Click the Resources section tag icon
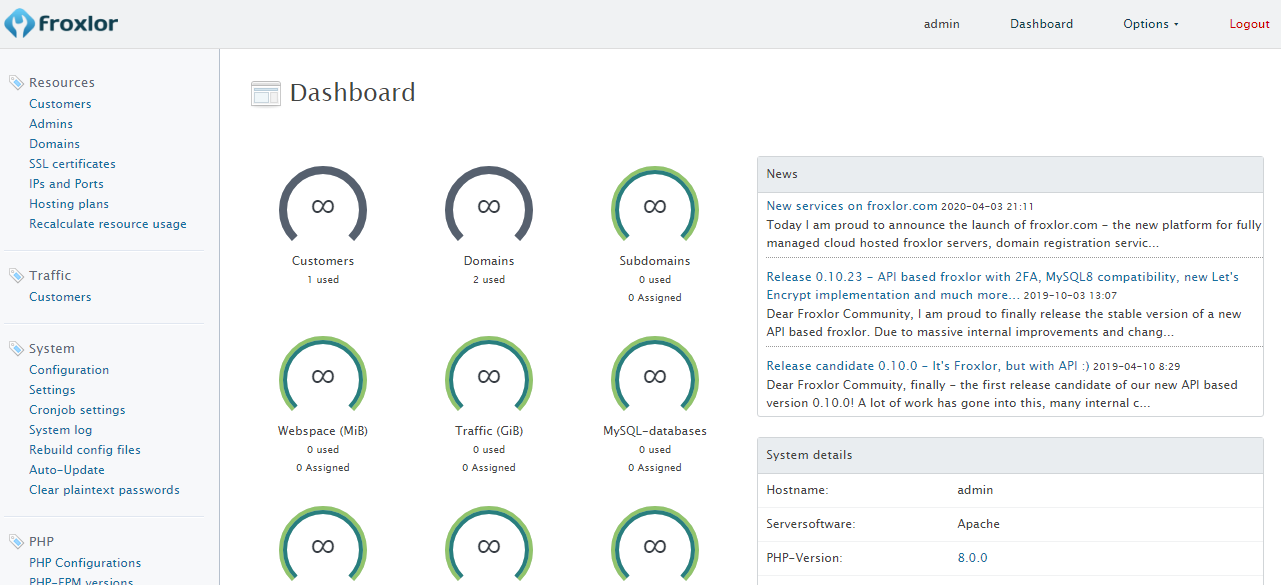The image size is (1281, 585). coord(16,83)
